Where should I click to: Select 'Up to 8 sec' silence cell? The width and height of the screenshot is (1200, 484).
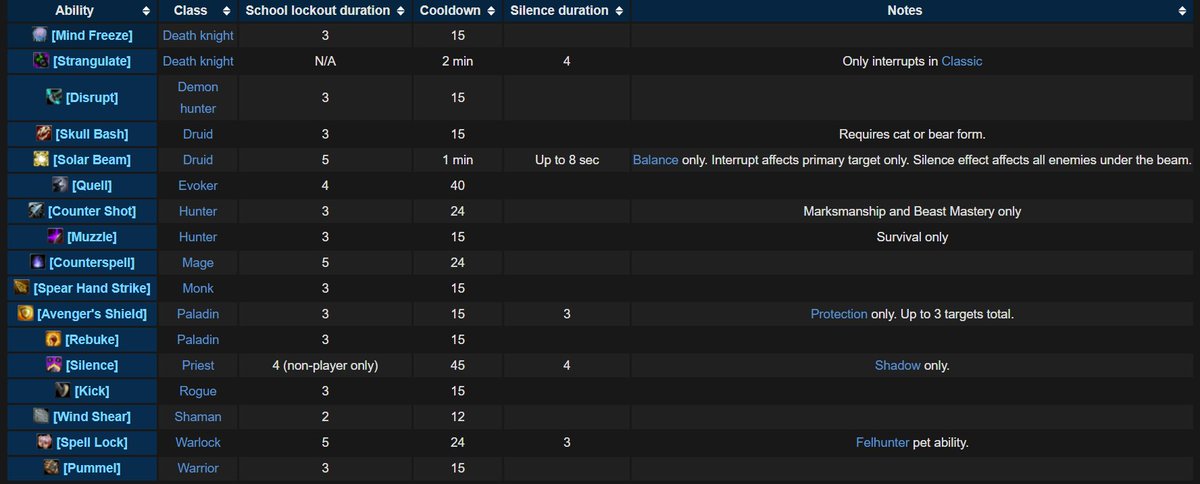[567, 160]
